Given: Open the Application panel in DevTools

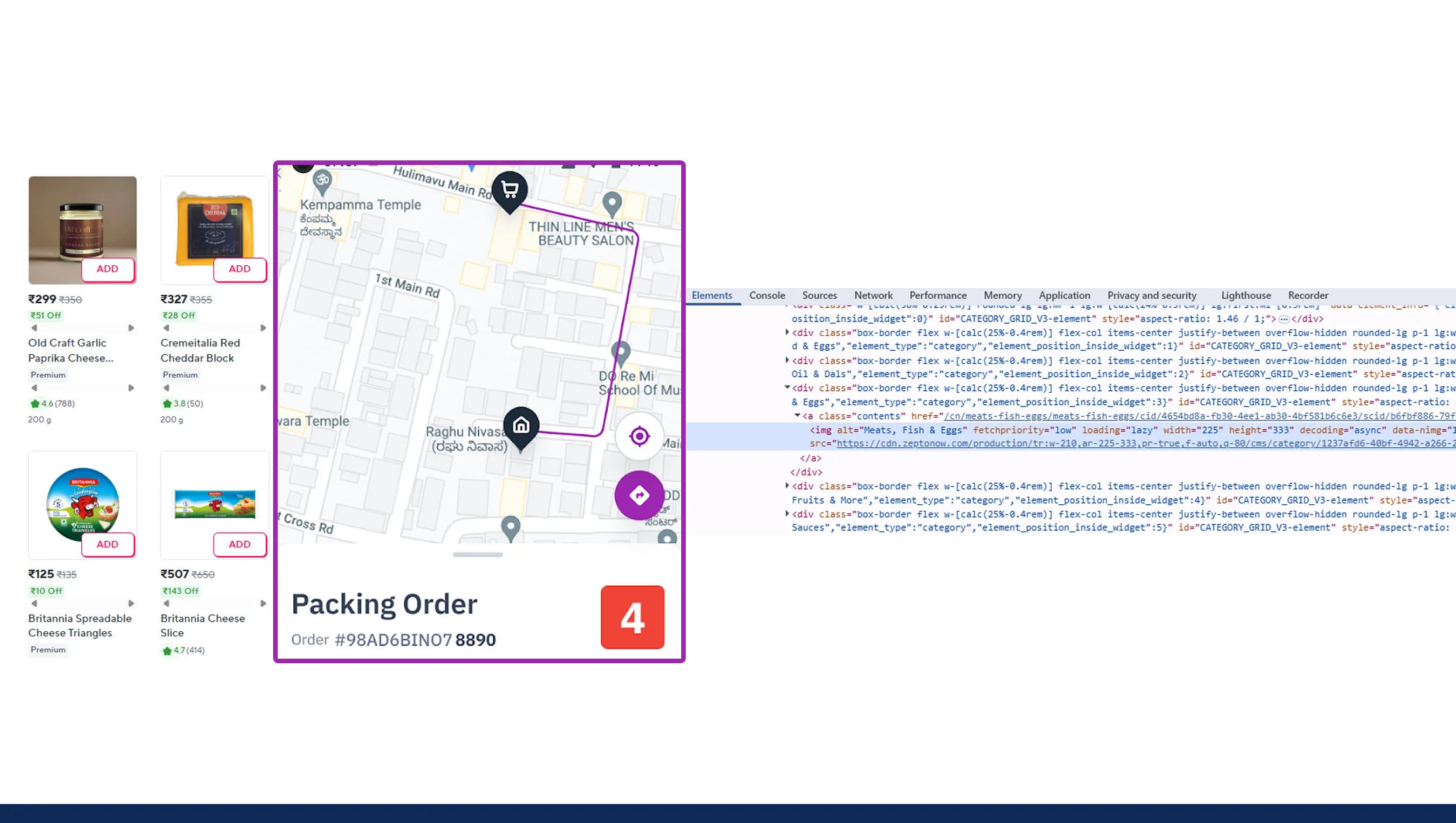Looking at the screenshot, I should (1064, 295).
